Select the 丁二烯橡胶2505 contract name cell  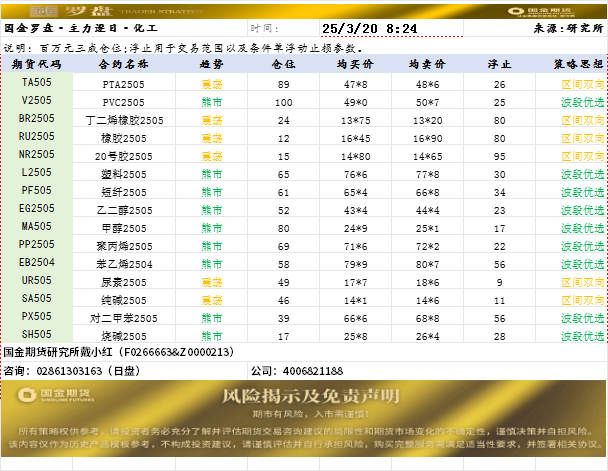coord(124,120)
